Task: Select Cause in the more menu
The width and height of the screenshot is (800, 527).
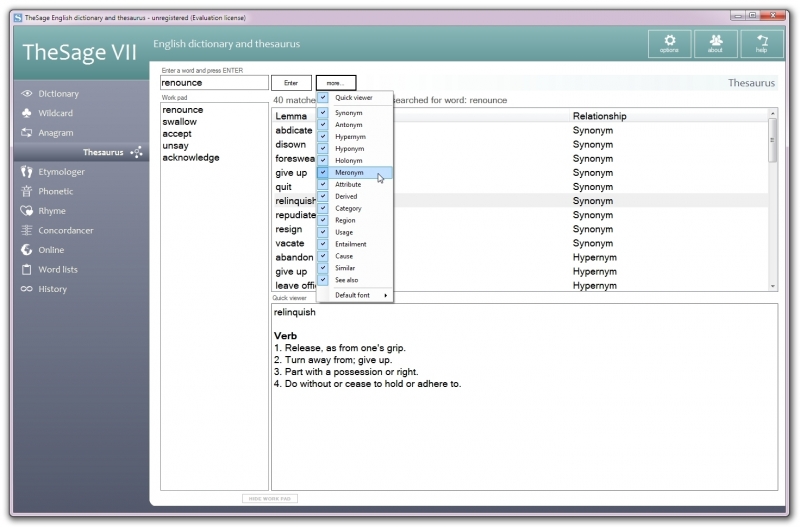Action: click(x=355, y=256)
